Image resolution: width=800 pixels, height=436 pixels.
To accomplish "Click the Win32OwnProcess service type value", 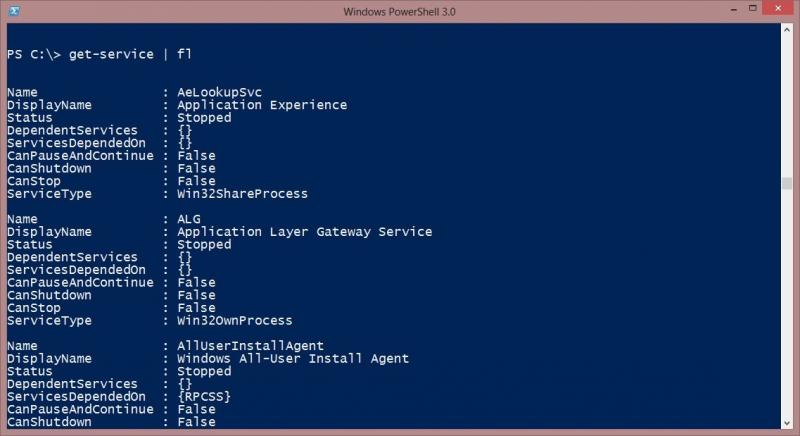I will [x=234, y=321].
